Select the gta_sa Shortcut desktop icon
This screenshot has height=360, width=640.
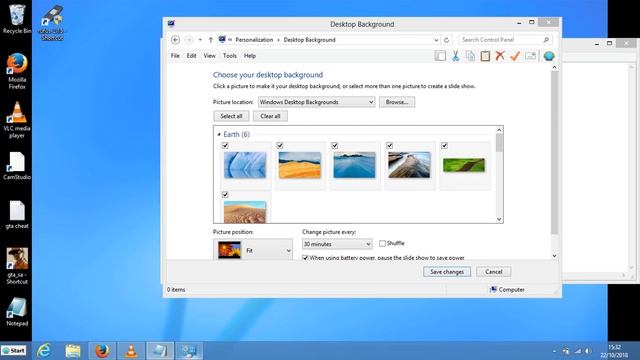pos(17,266)
